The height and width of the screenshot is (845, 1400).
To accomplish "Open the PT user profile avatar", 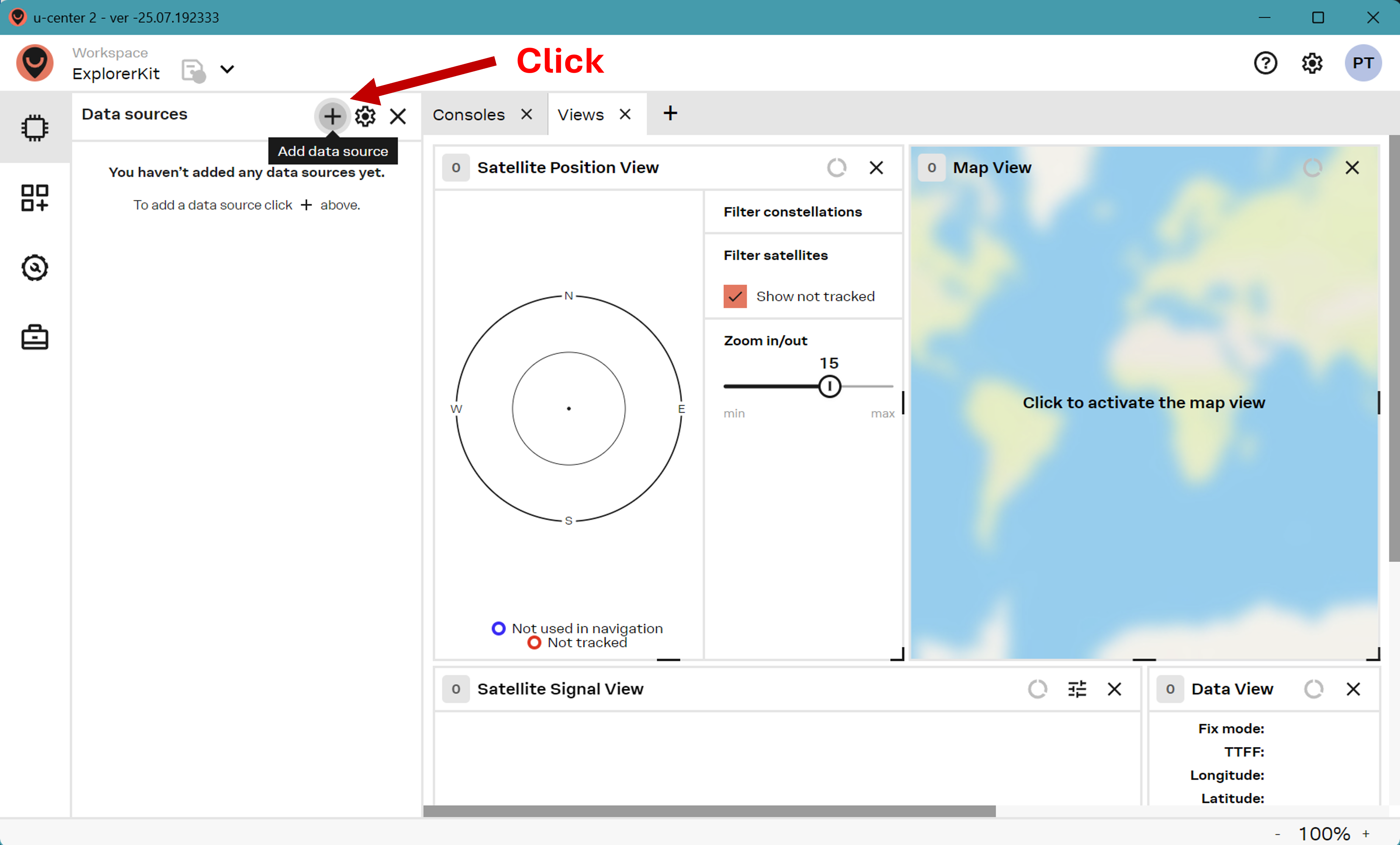I will tap(1362, 63).
